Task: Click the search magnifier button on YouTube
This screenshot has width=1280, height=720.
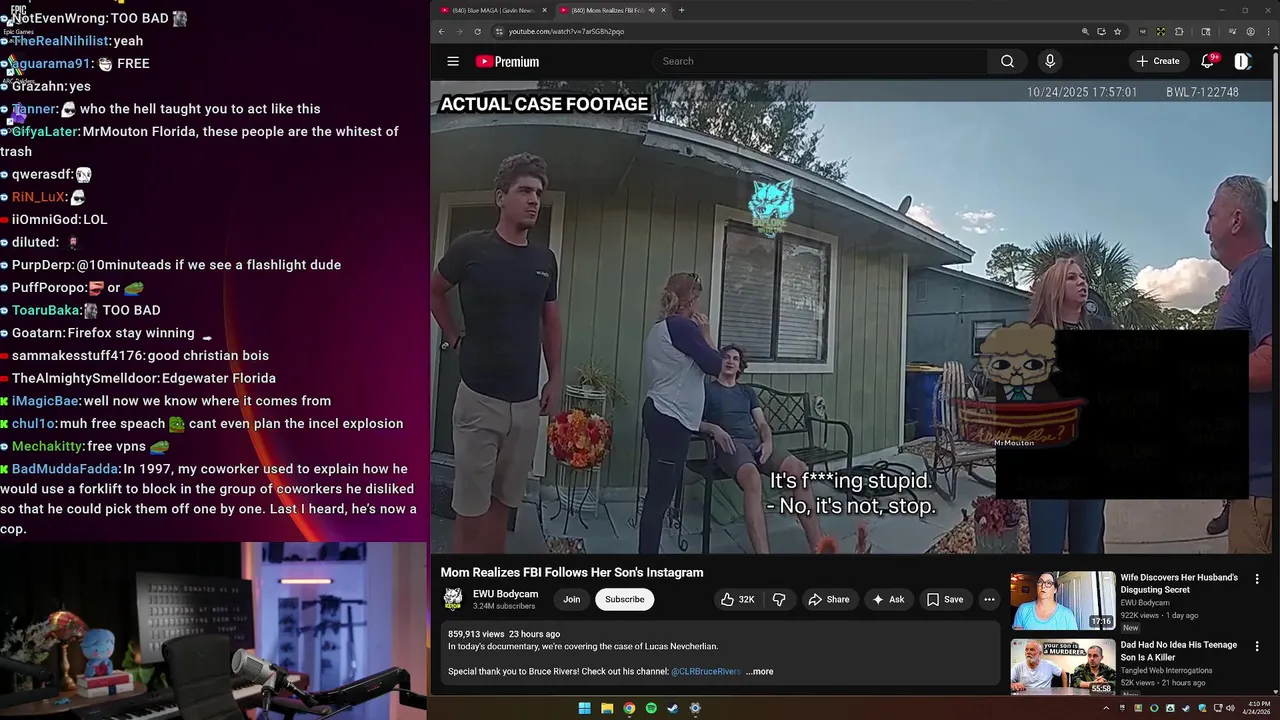Action: pyautogui.click(x=1007, y=61)
